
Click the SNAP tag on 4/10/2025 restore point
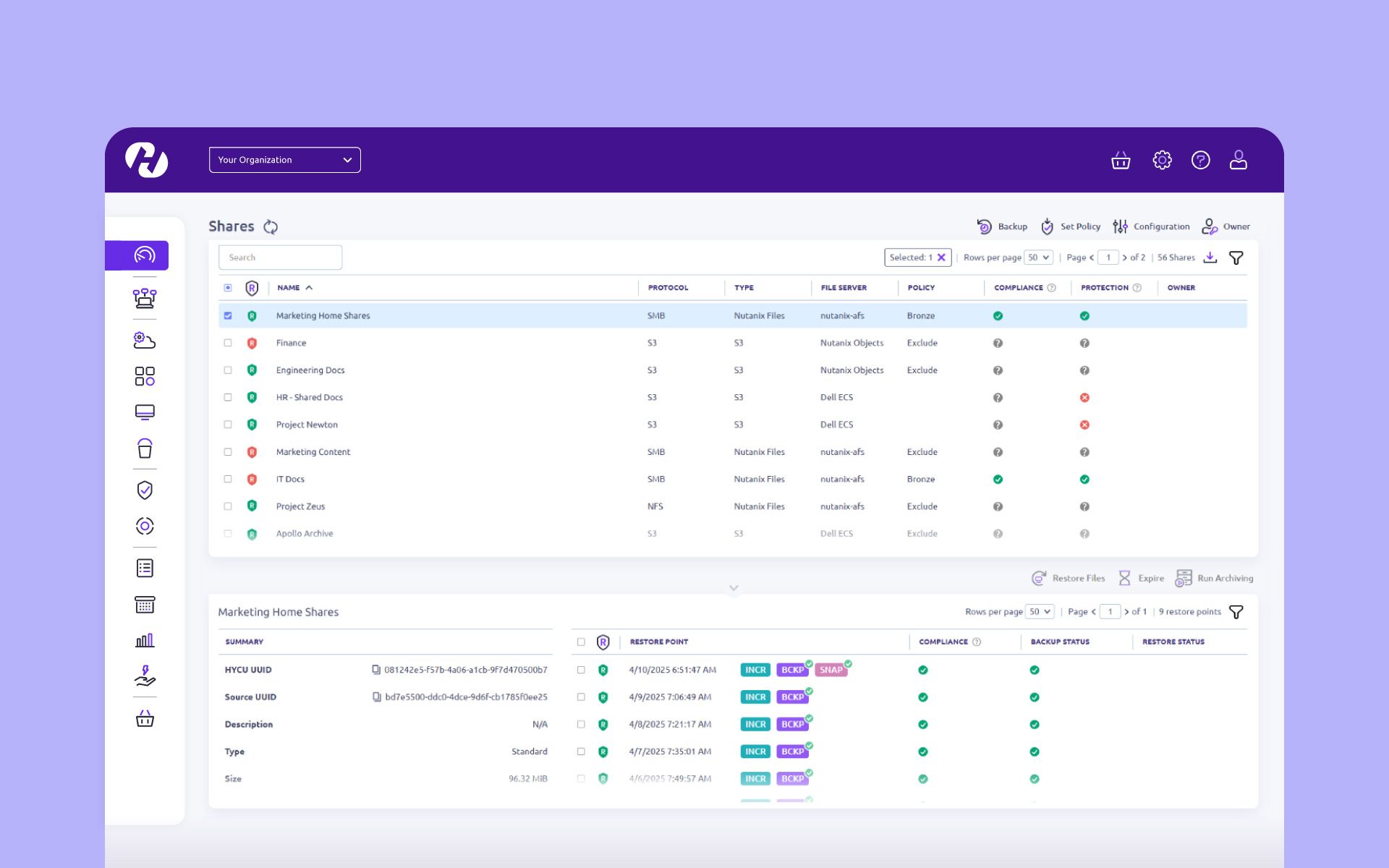click(x=831, y=670)
